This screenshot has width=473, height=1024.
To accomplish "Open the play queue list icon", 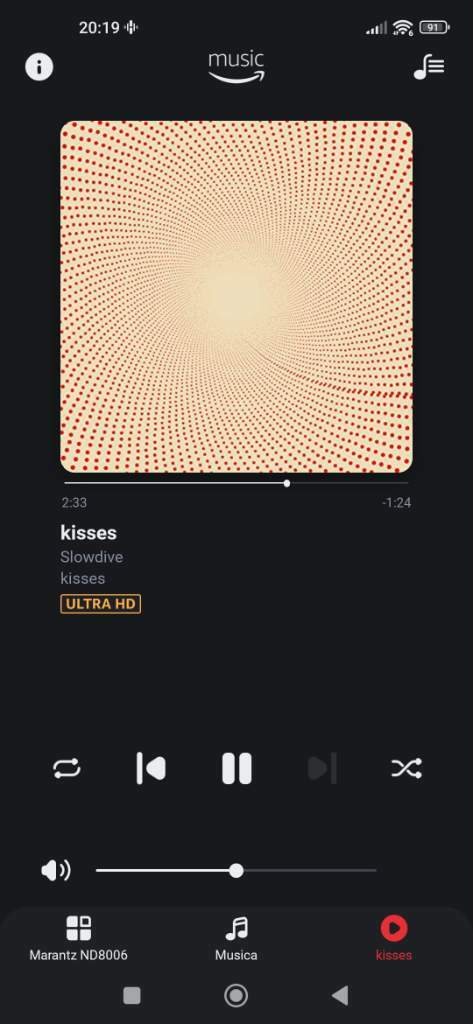I will [429, 67].
